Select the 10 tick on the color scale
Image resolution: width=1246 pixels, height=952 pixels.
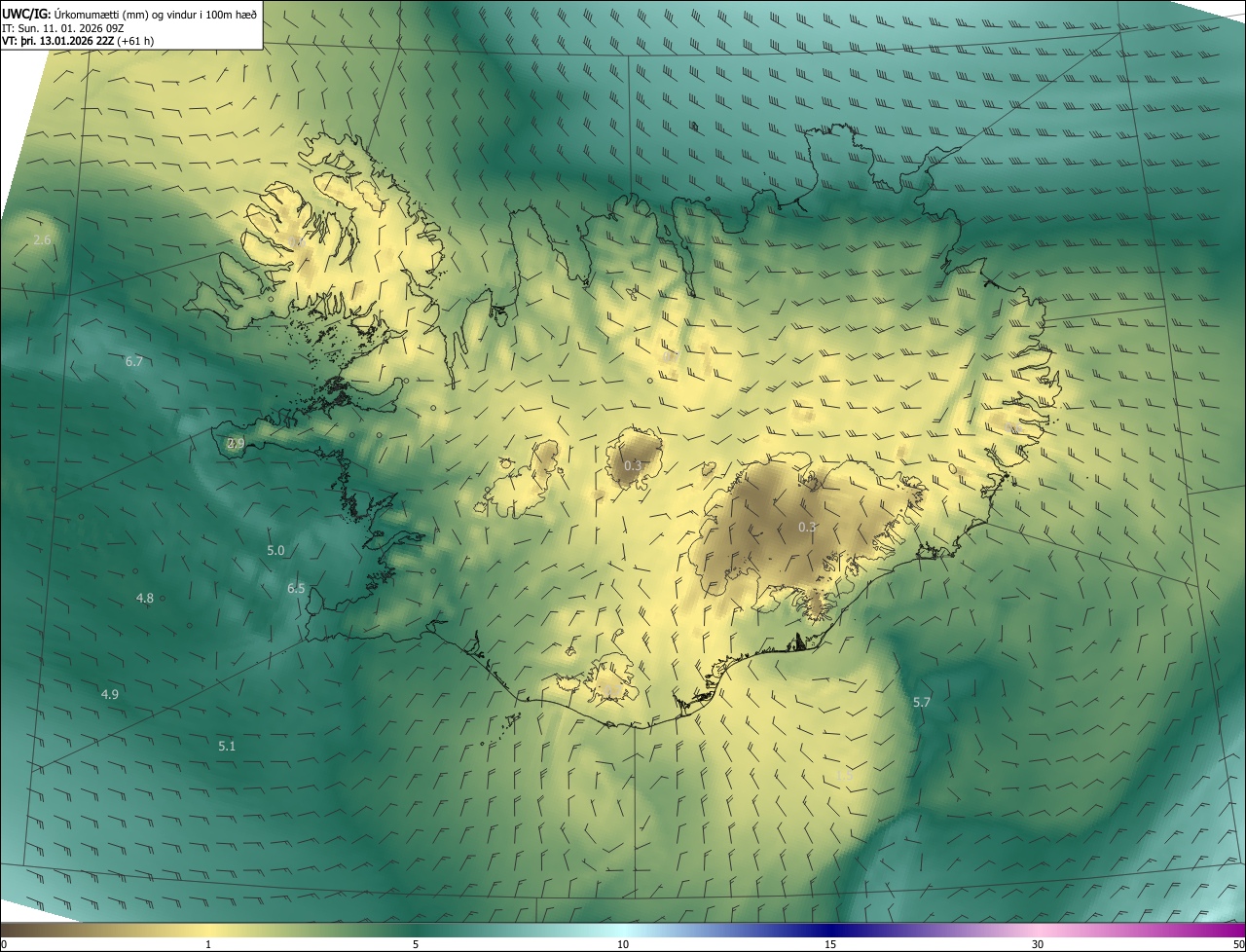pyautogui.click(x=623, y=944)
